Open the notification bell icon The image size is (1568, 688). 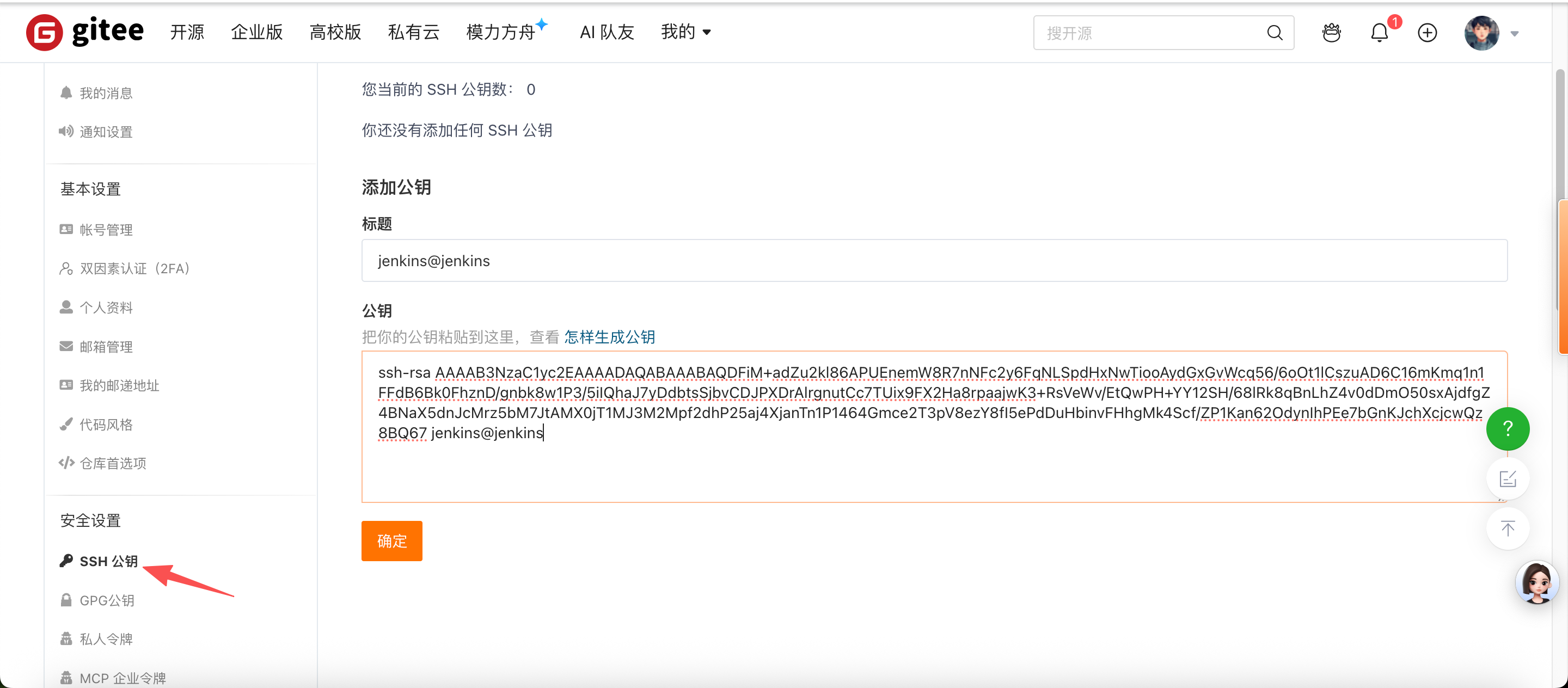click(1379, 33)
